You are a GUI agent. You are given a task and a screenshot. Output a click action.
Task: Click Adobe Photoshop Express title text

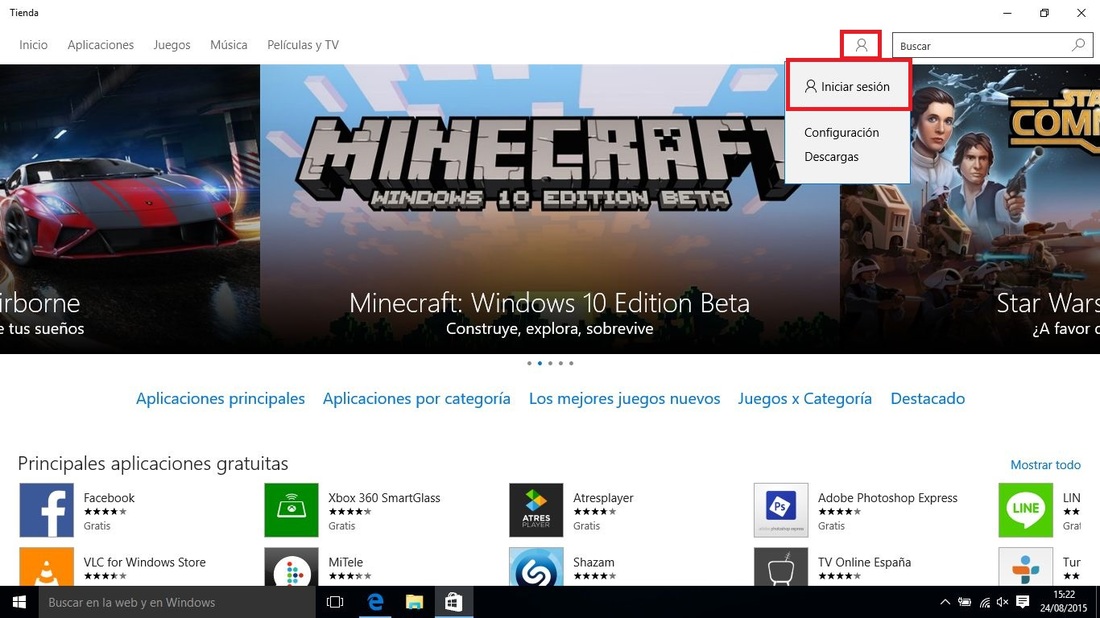click(x=887, y=498)
